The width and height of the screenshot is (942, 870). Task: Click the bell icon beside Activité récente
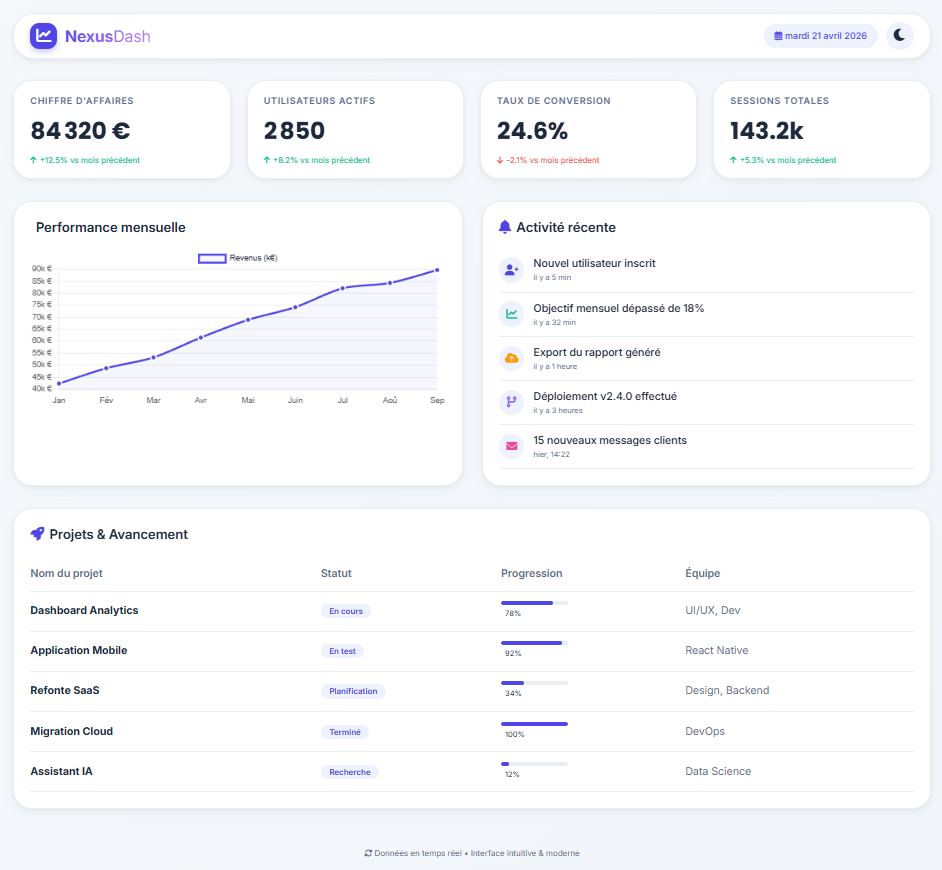coord(505,227)
